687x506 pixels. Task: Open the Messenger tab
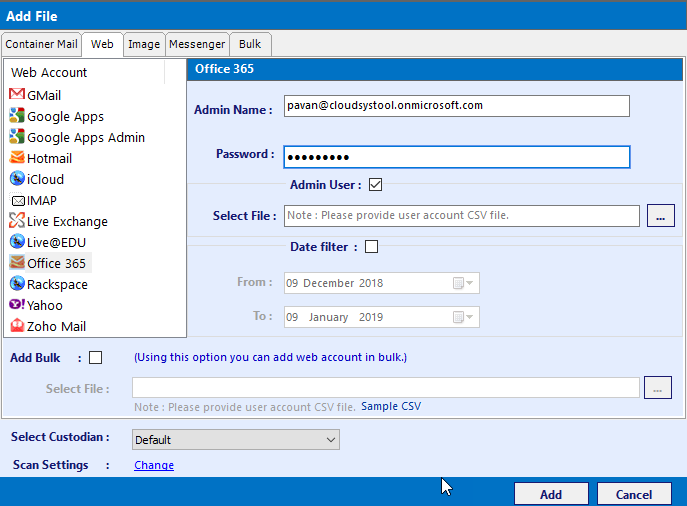pyautogui.click(x=197, y=44)
